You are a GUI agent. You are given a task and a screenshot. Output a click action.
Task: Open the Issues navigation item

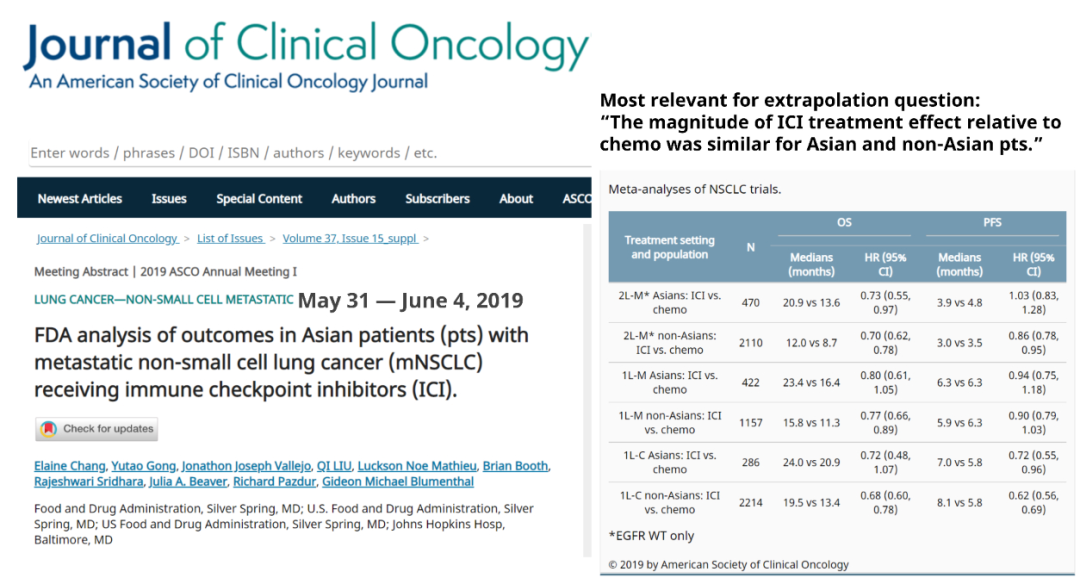coord(169,199)
